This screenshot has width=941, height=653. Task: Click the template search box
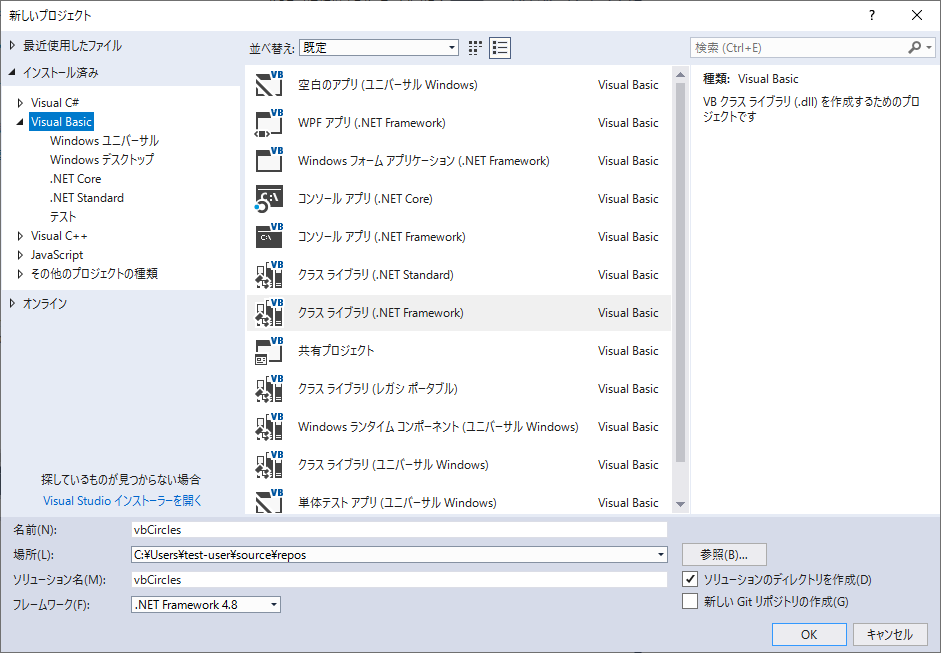800,47
